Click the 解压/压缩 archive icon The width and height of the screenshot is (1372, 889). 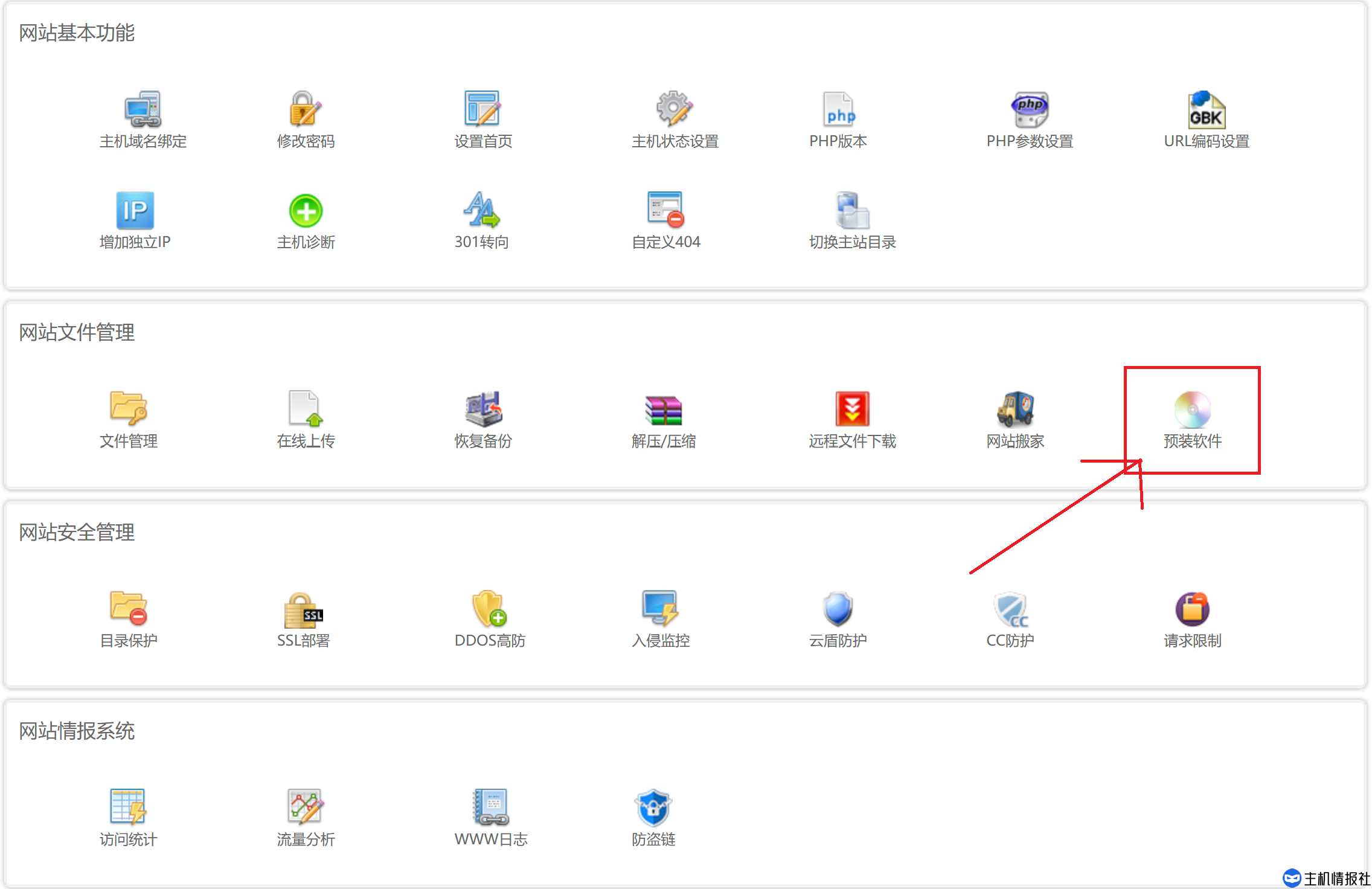point(663,409)
